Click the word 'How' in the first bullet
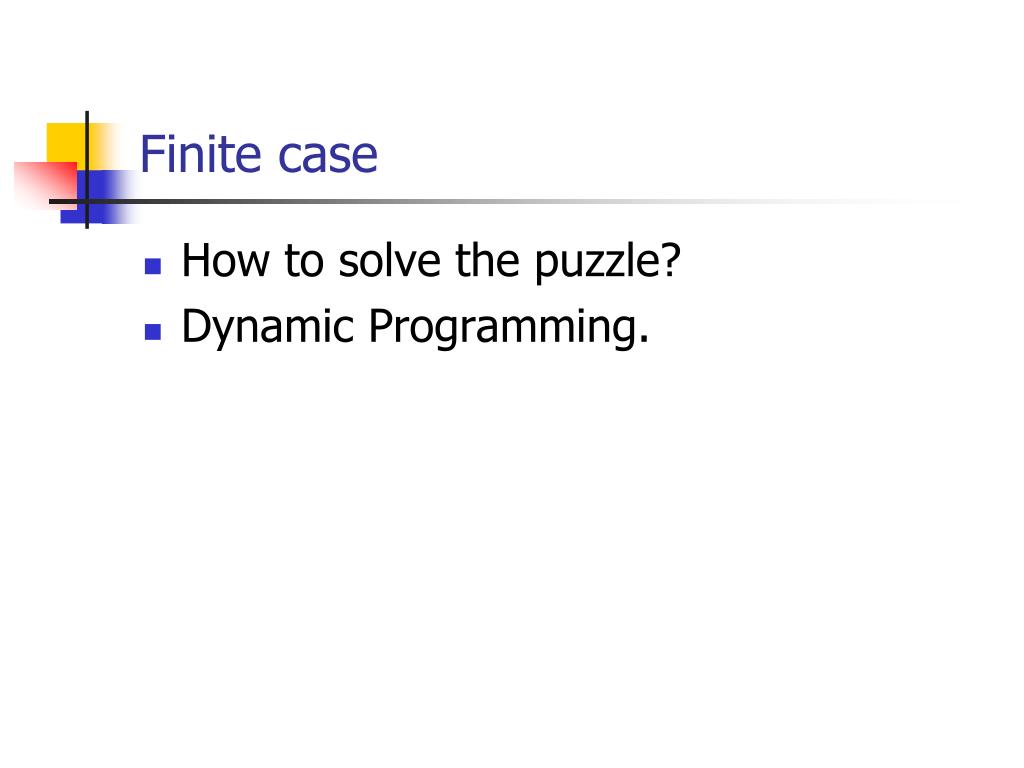The image size is (1024, 768). [225, 260]
